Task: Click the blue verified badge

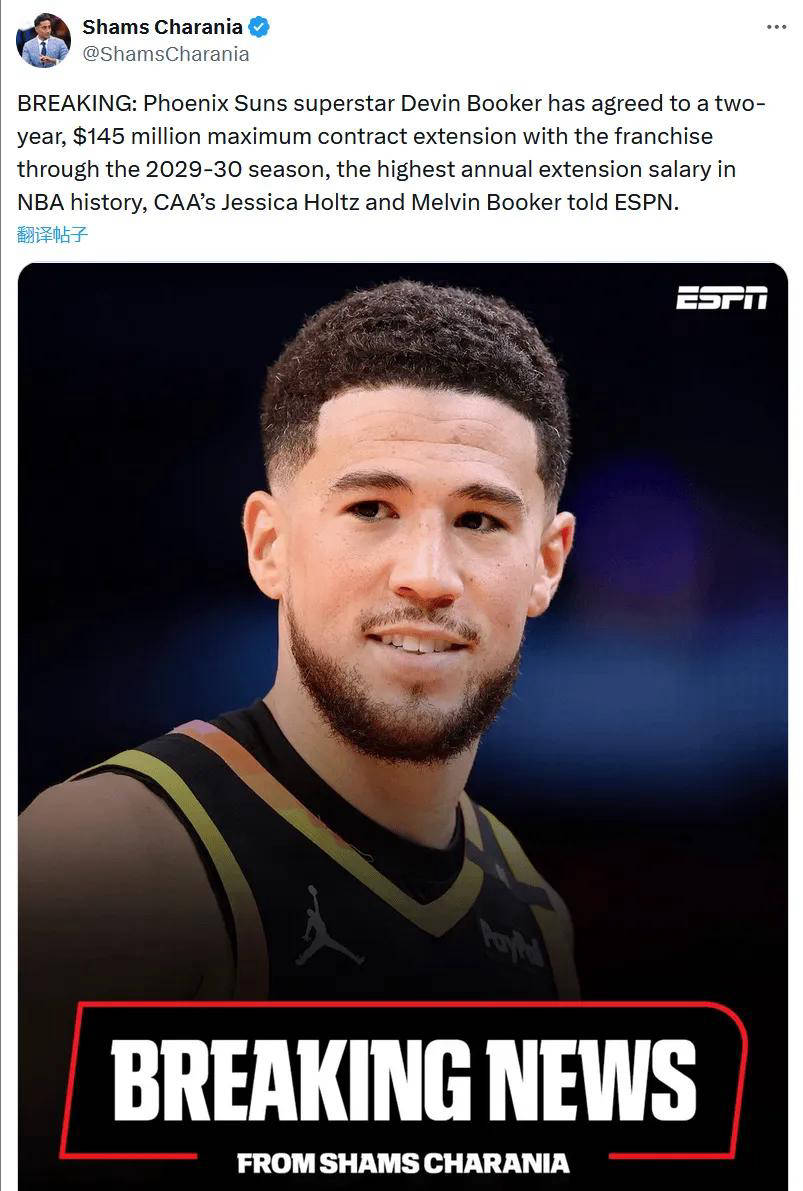Action: click(259, 27)
